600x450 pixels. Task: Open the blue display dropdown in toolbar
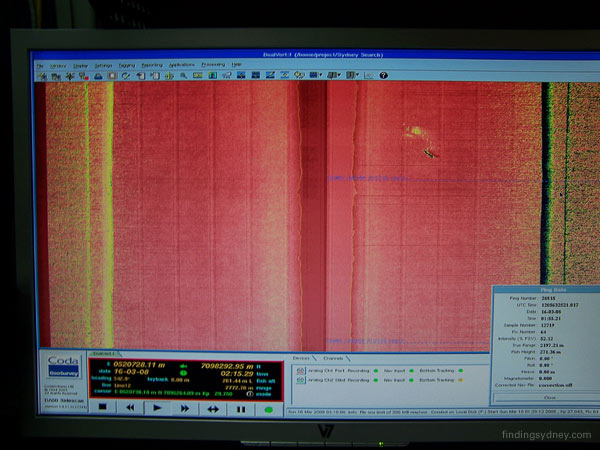click(x=316, y=75)
